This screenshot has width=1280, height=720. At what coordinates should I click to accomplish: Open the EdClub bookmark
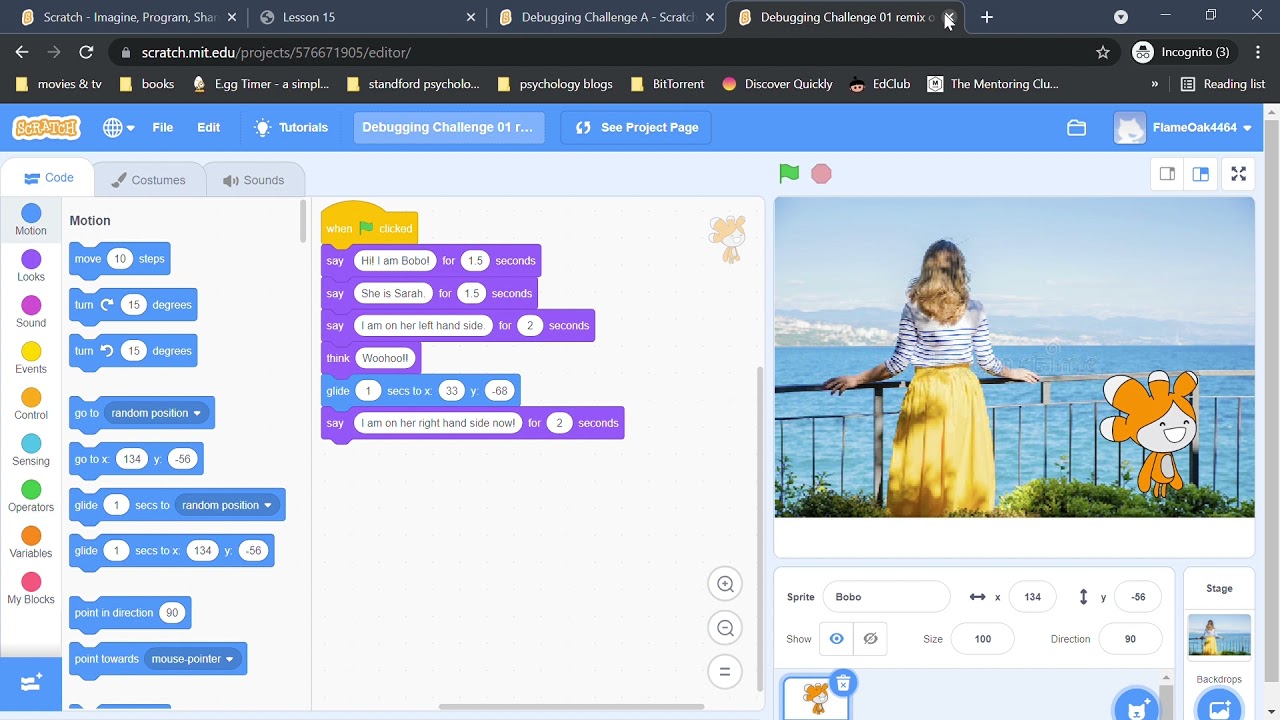click(x=880, y=84)
